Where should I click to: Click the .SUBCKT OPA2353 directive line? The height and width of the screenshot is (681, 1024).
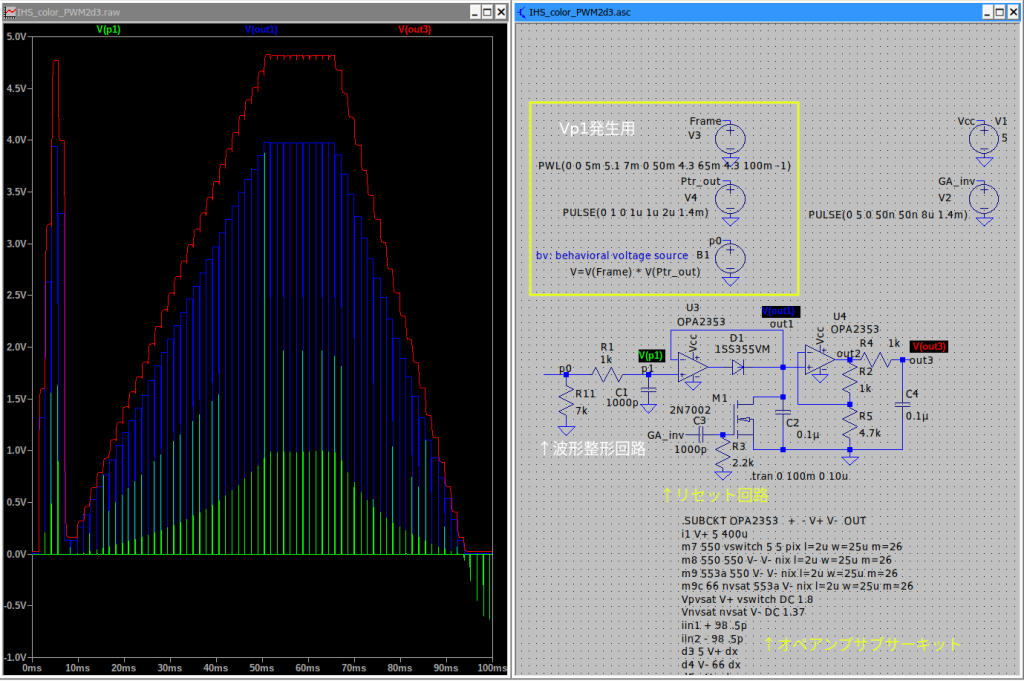773,521
